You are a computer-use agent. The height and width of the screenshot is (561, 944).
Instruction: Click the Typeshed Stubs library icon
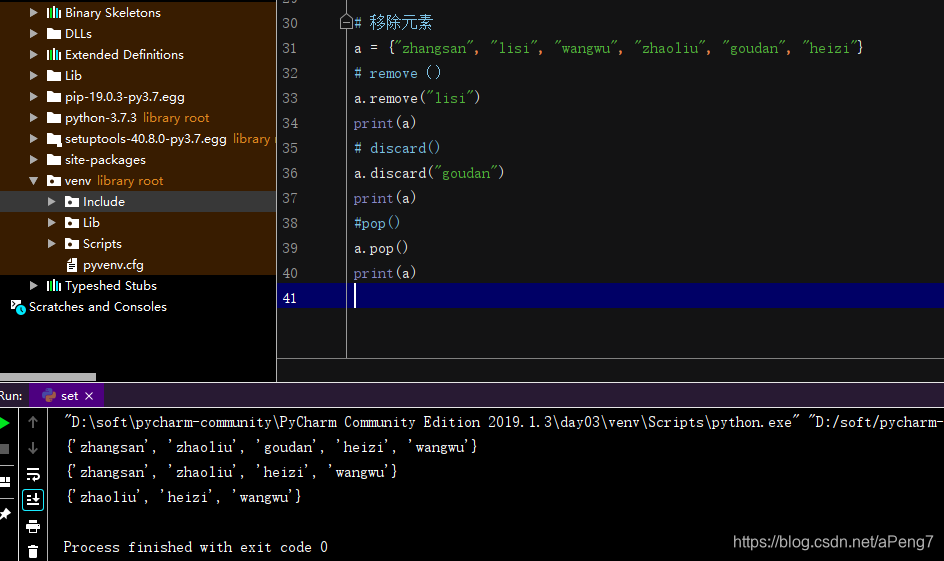tap(54, 286)
